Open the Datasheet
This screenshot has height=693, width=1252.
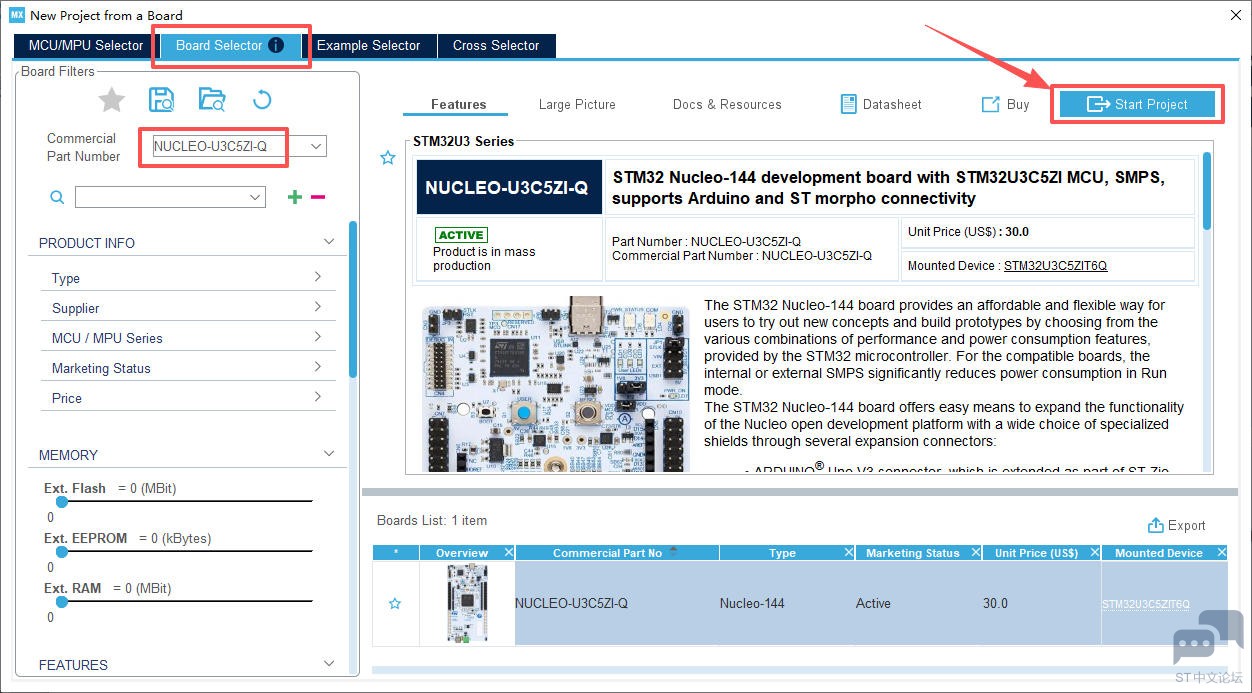click(881, 104)
